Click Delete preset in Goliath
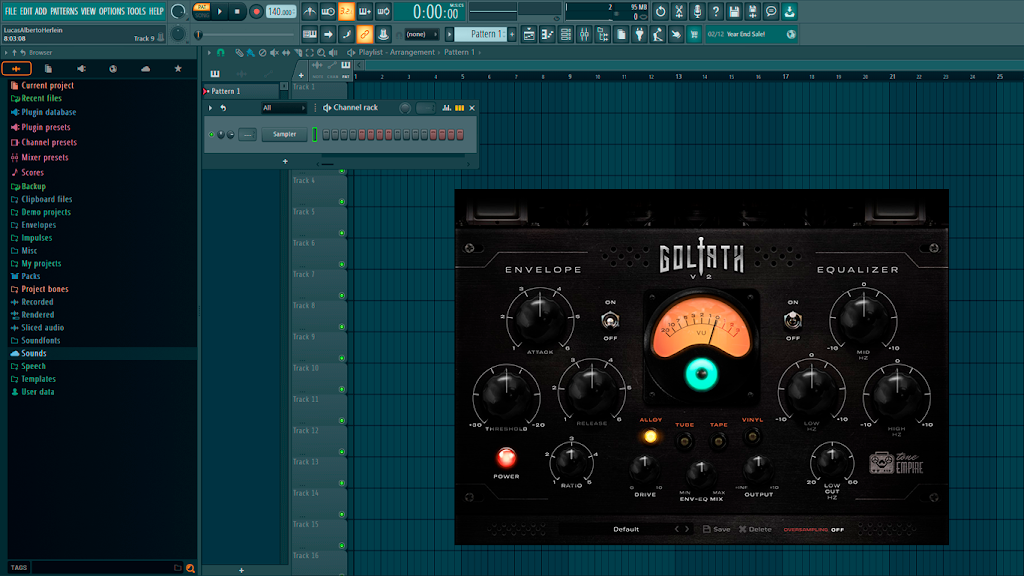Screen dimensions: 1024x576 click(x=756, y=530)
